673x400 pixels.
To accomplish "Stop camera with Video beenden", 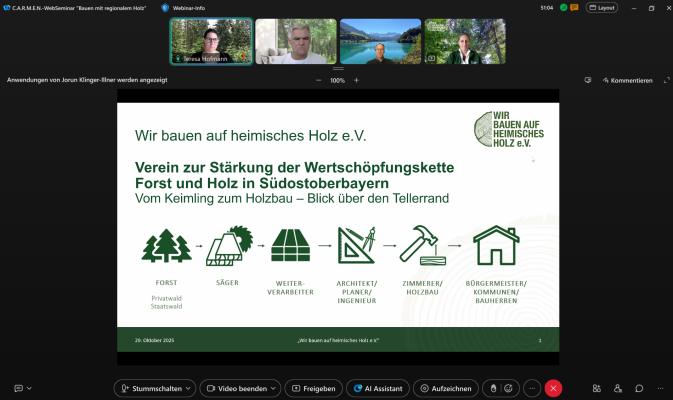I will click(240, 388).
